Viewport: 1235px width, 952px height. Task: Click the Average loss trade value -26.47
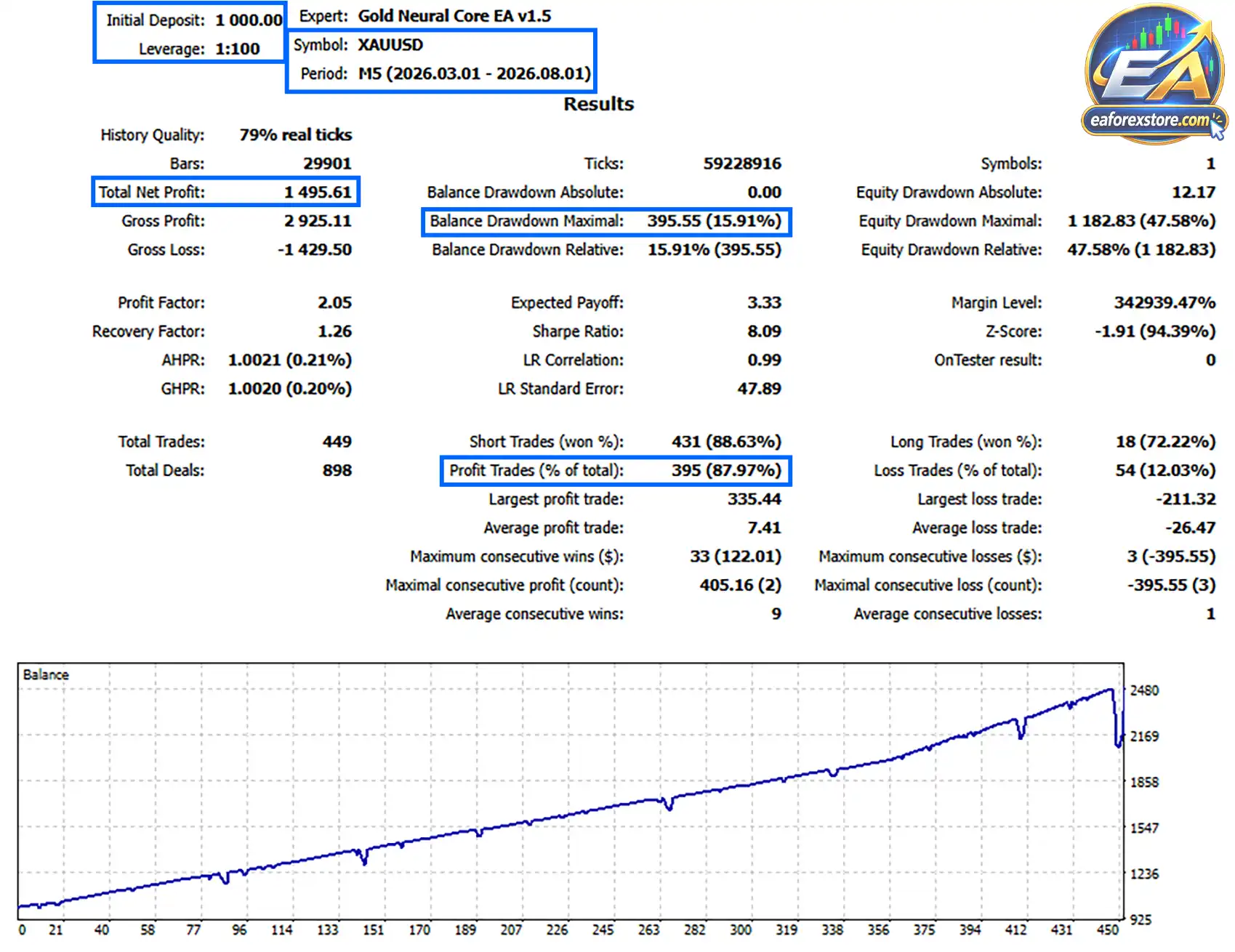pos(1191,528)
